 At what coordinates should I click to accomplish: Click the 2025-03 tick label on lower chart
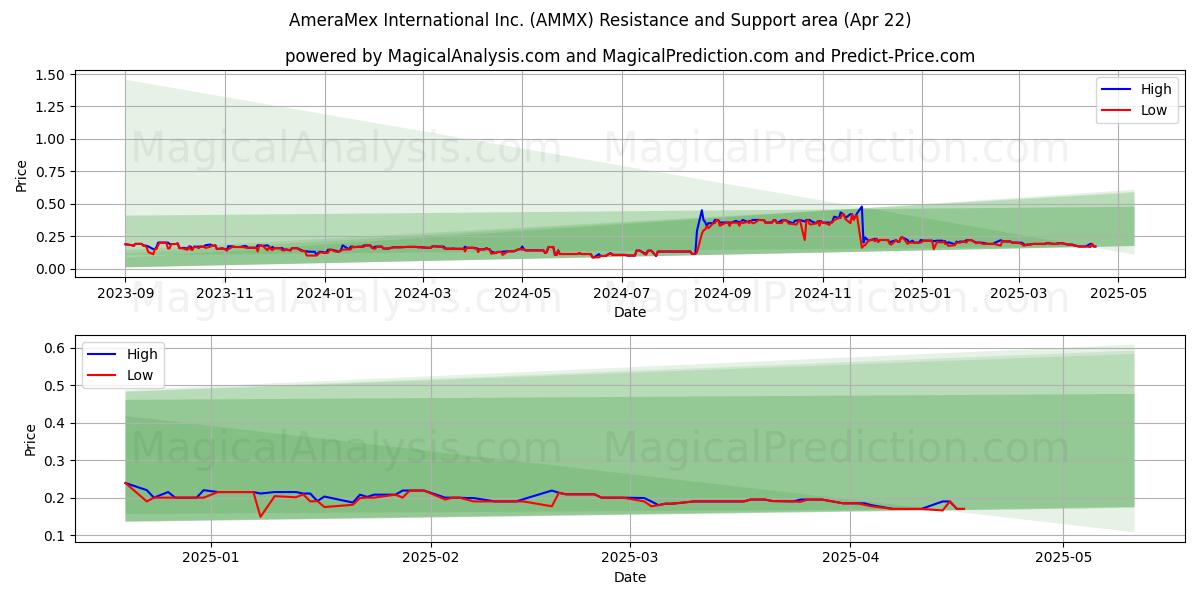[631, 558]
